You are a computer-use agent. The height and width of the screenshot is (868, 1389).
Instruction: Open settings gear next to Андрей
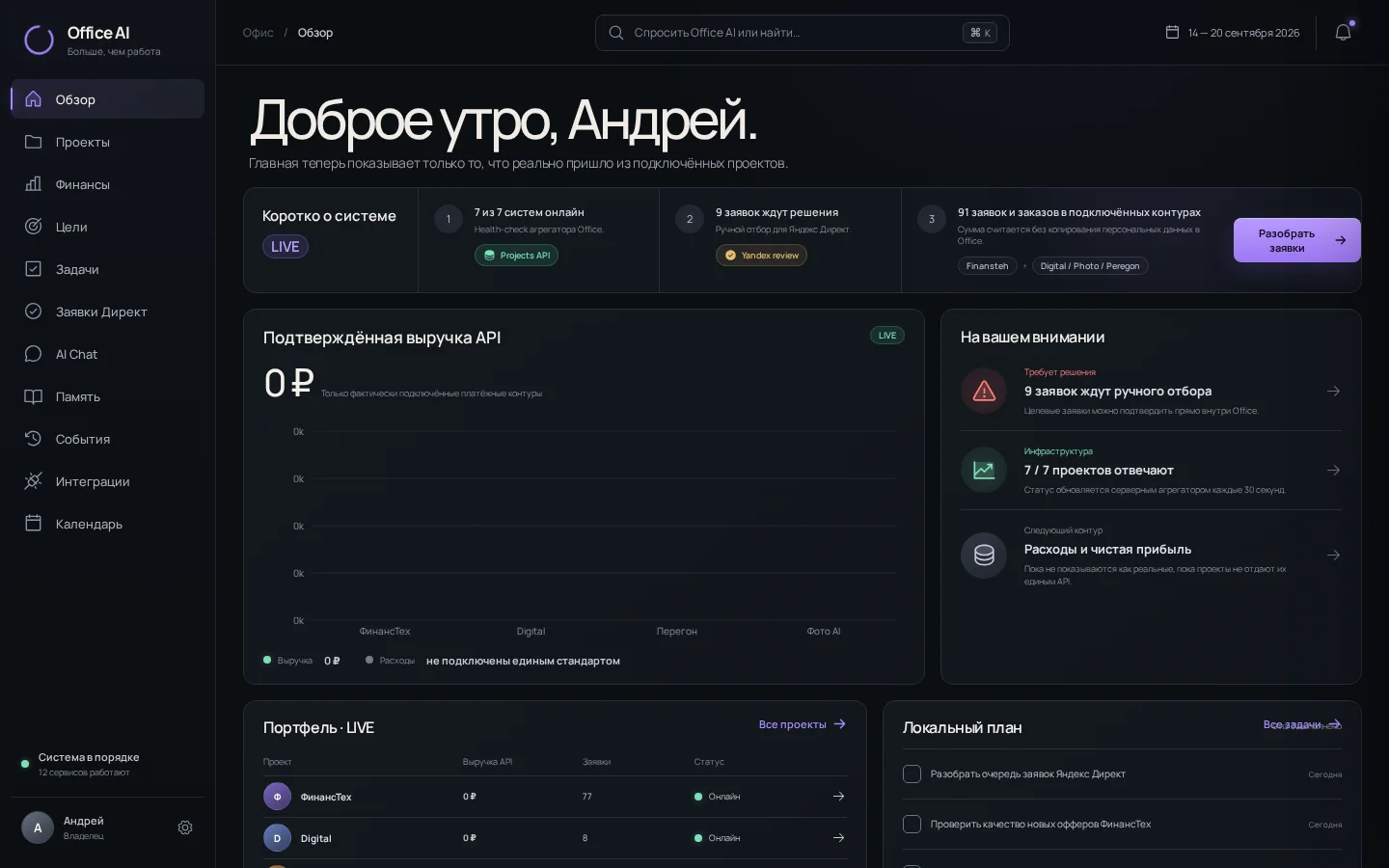pos(185,827)
